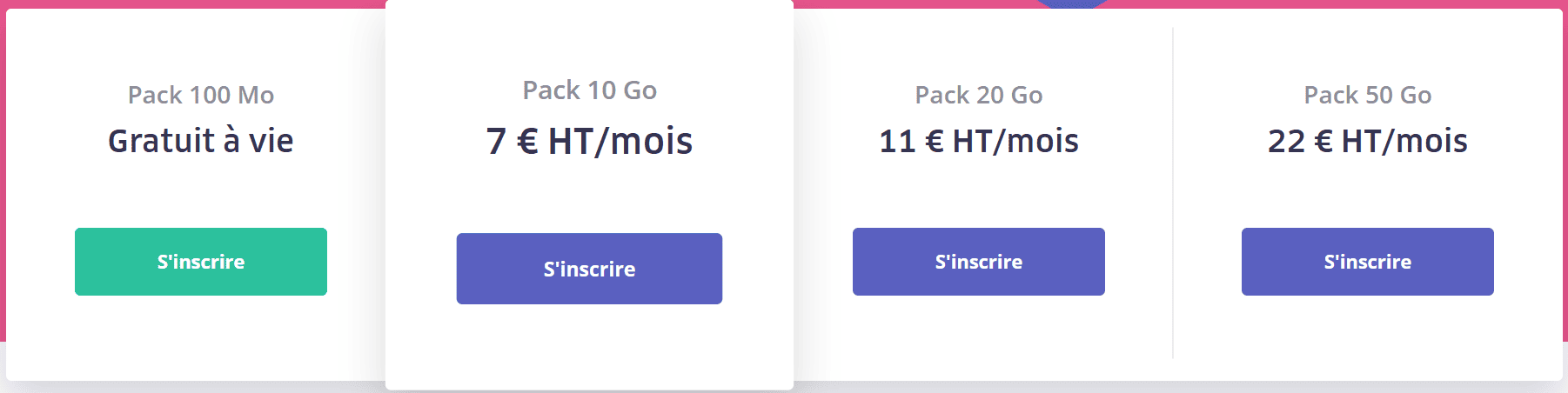Click empty area below the green S'inscrire button
Screen dimensions: 1568x393
(201, 337)
